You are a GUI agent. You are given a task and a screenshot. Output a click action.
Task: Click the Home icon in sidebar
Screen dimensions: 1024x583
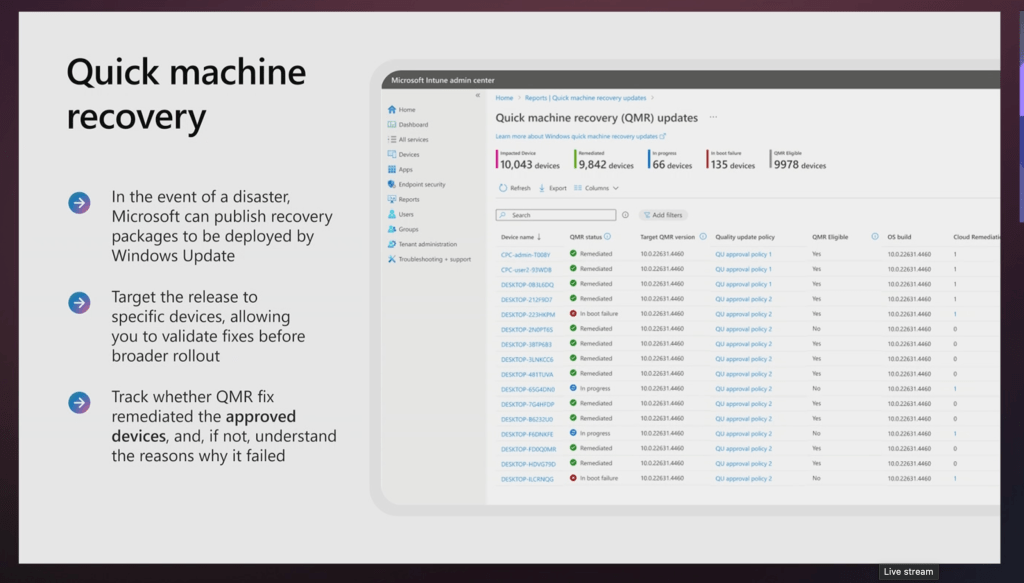click(392, 110)
